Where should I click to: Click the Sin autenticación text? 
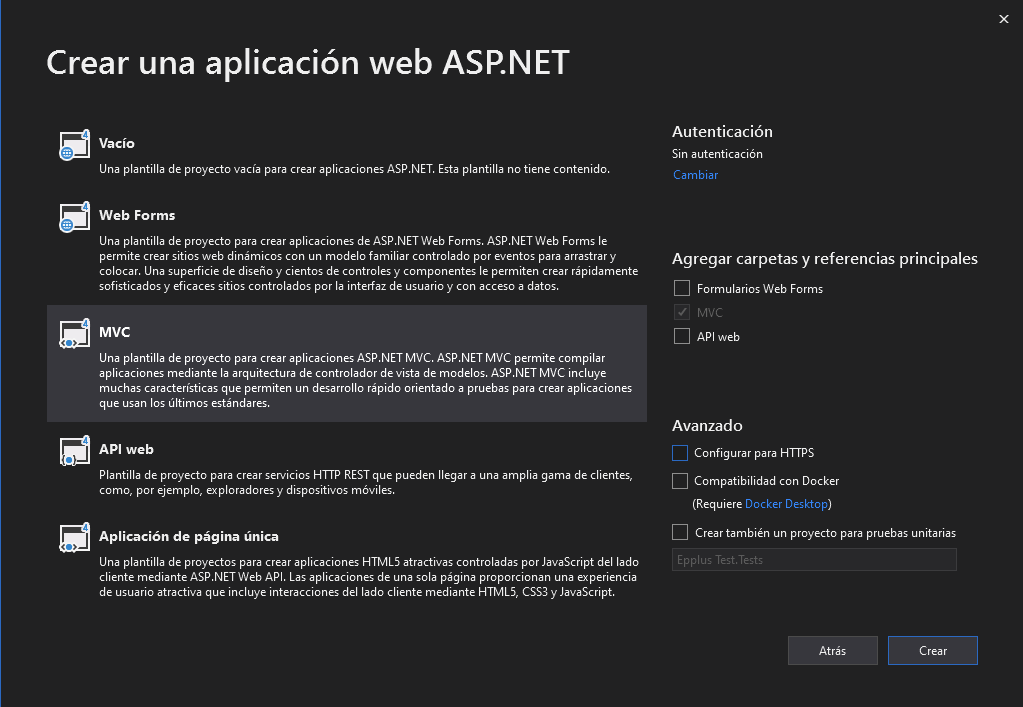[717, 154]
